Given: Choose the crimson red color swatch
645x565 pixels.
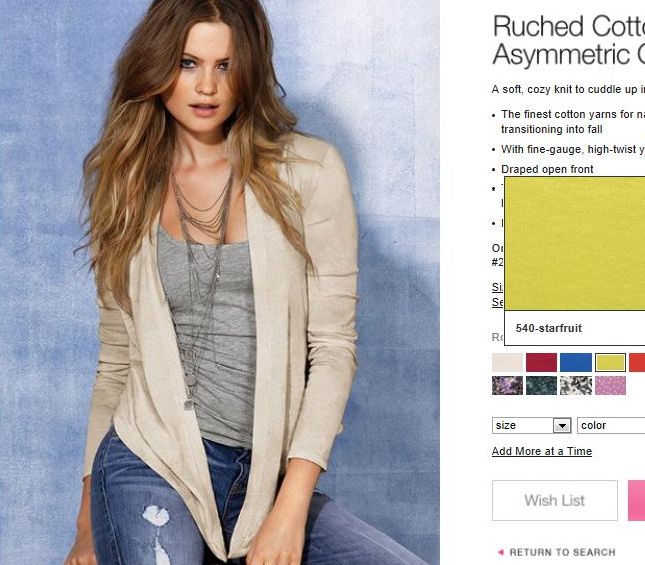Looking at the screenshot, I should [x=541, y=362].
